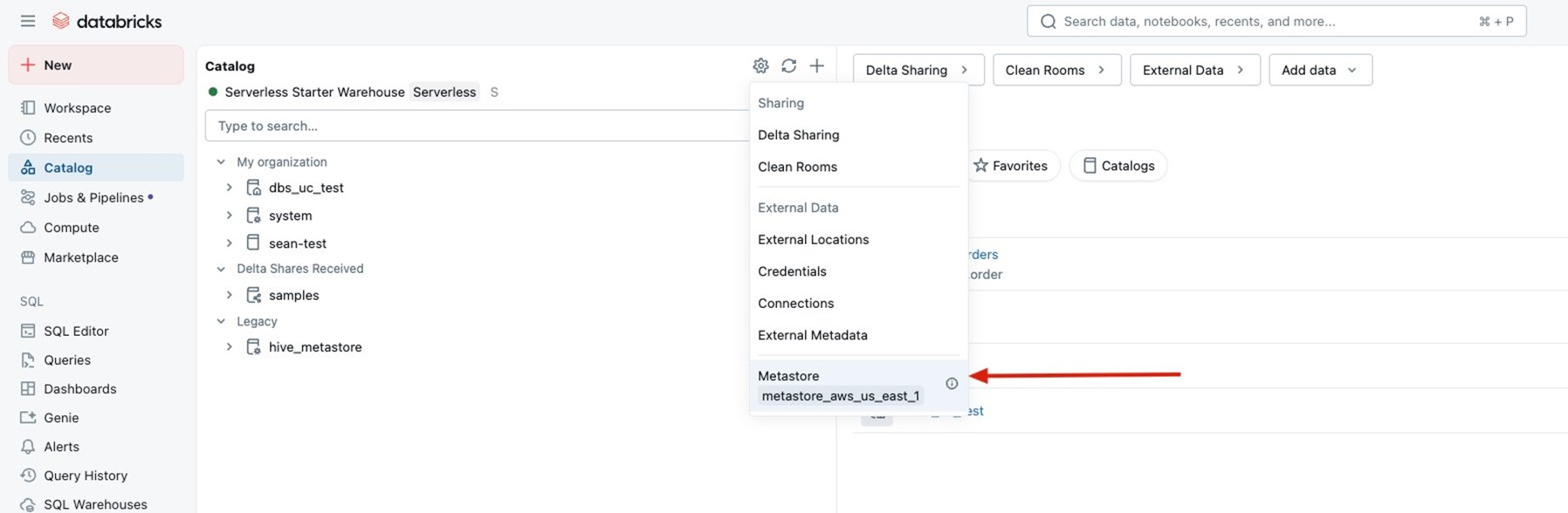Click the Metastore info icon
The height and width of the screenshot is (513, 1568).
(952, 384)
